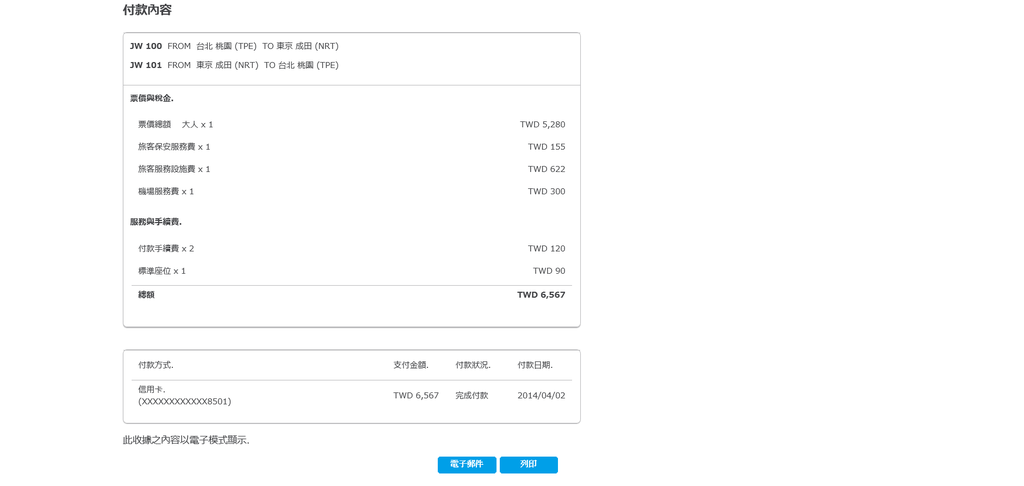Click the JW 100 flight number
Image resolution: width=1024 pixels, height=486 pixels.
[x=146, y=46]
